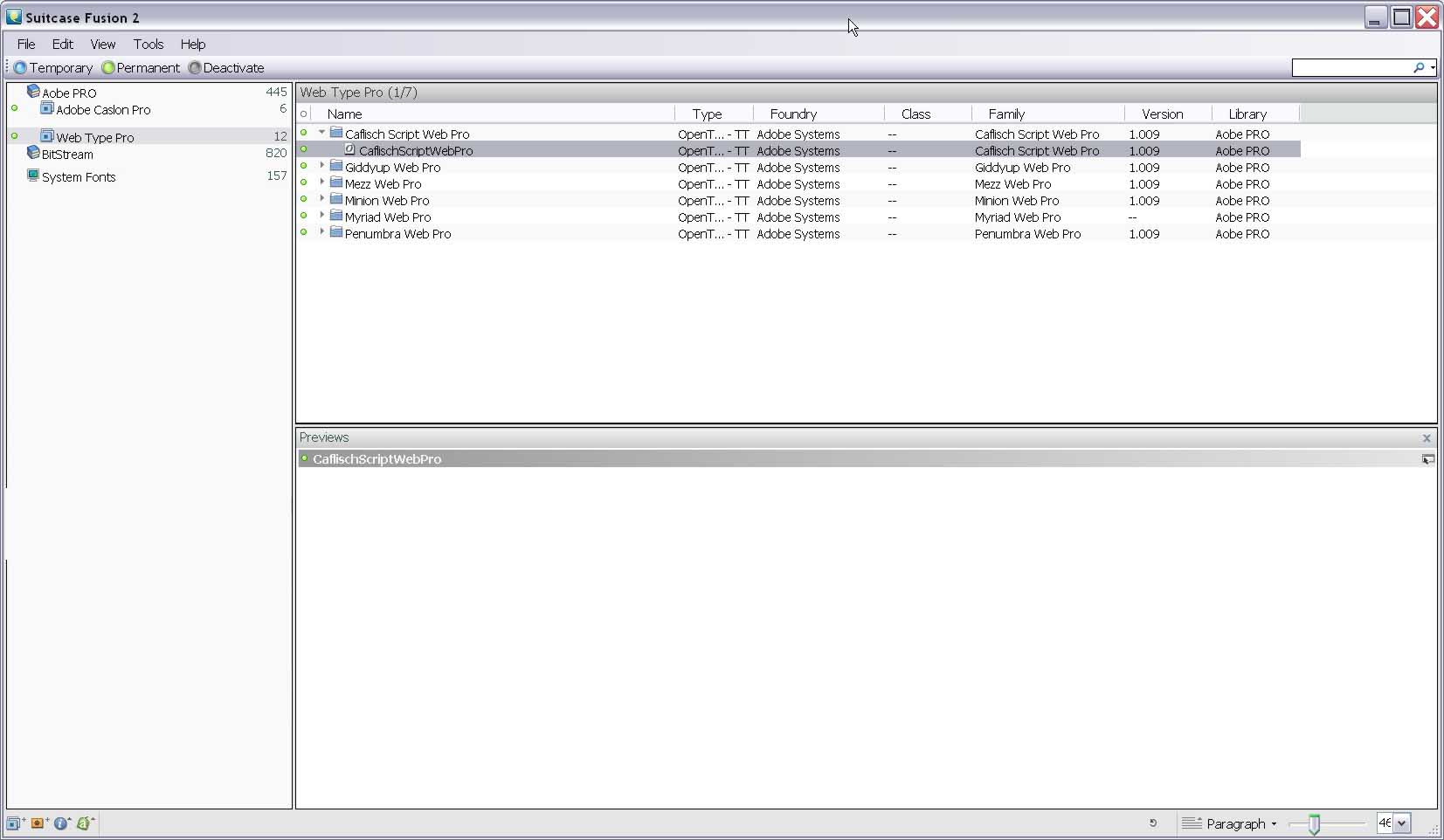1444x840 pixels.
Task: Expand the Giddyup Web Pro family
Action: coord(321,166)
